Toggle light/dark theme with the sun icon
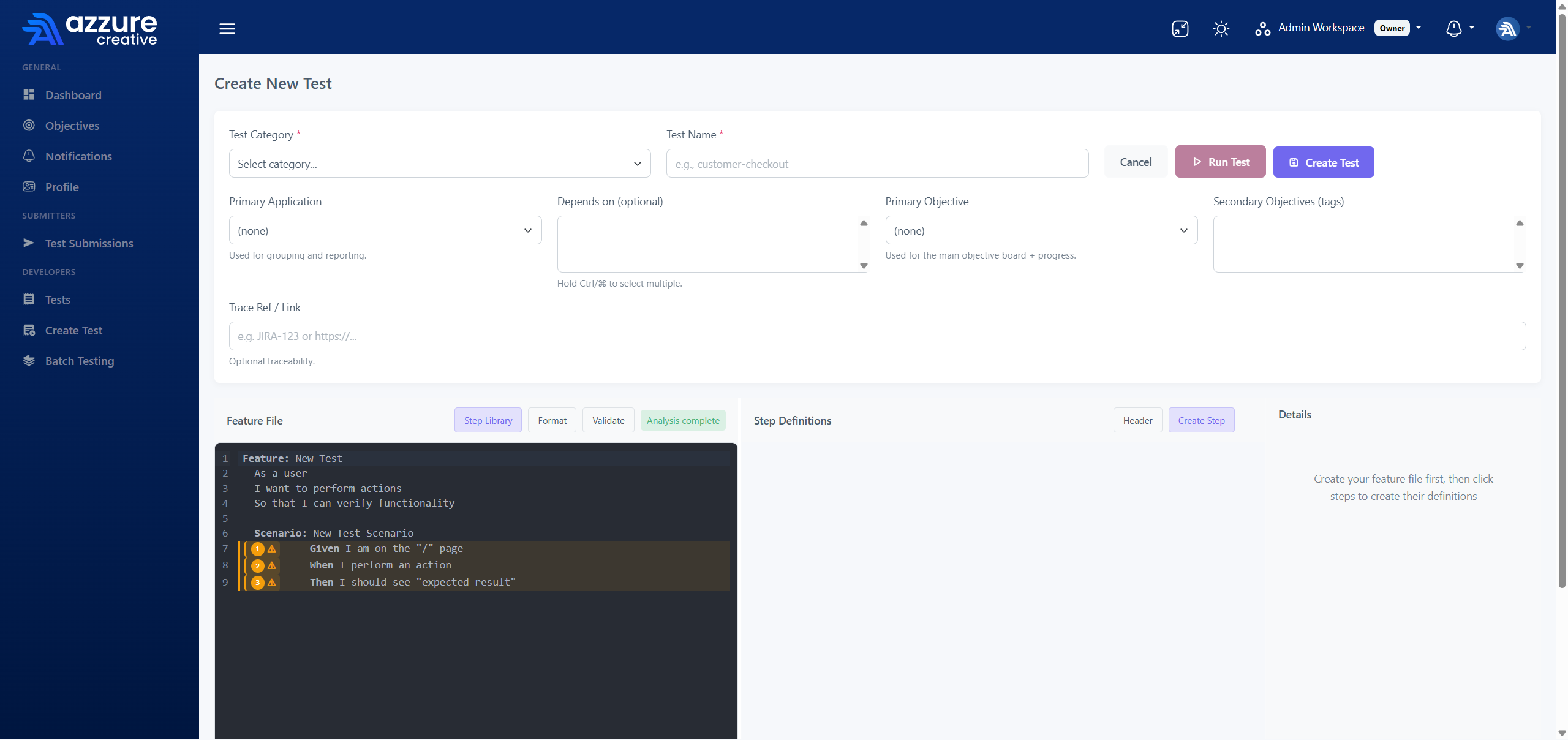The width and height of the screenshot is (1568, 740). pyautogui.click(x=1221, y=28)
